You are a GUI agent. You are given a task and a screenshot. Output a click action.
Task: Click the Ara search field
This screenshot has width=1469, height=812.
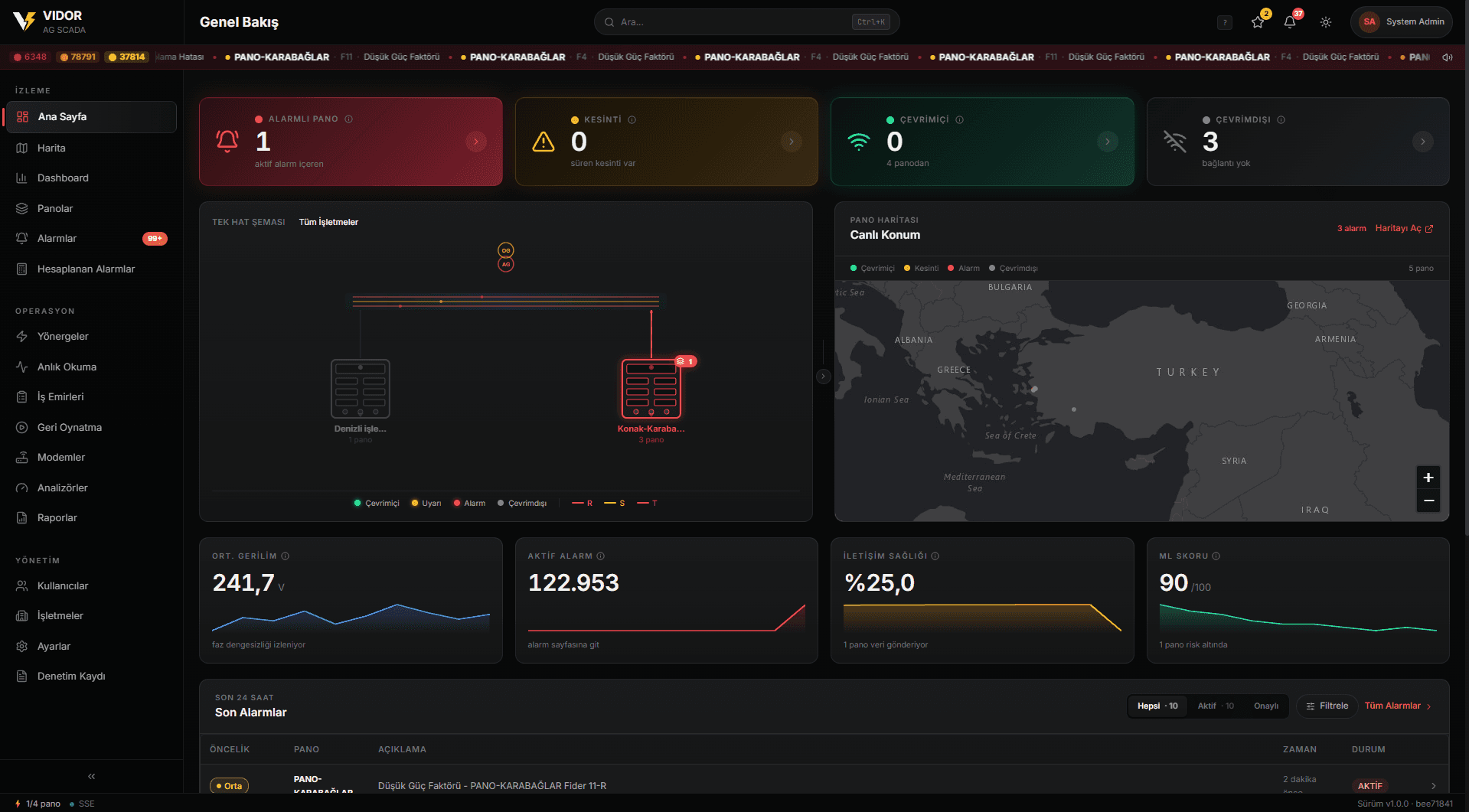pos(746,22)
